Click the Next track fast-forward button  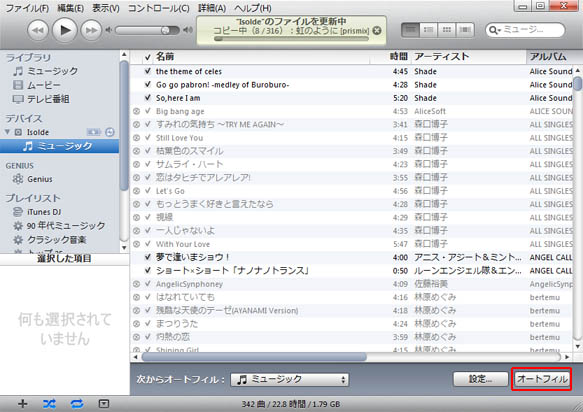coord(91,30)
